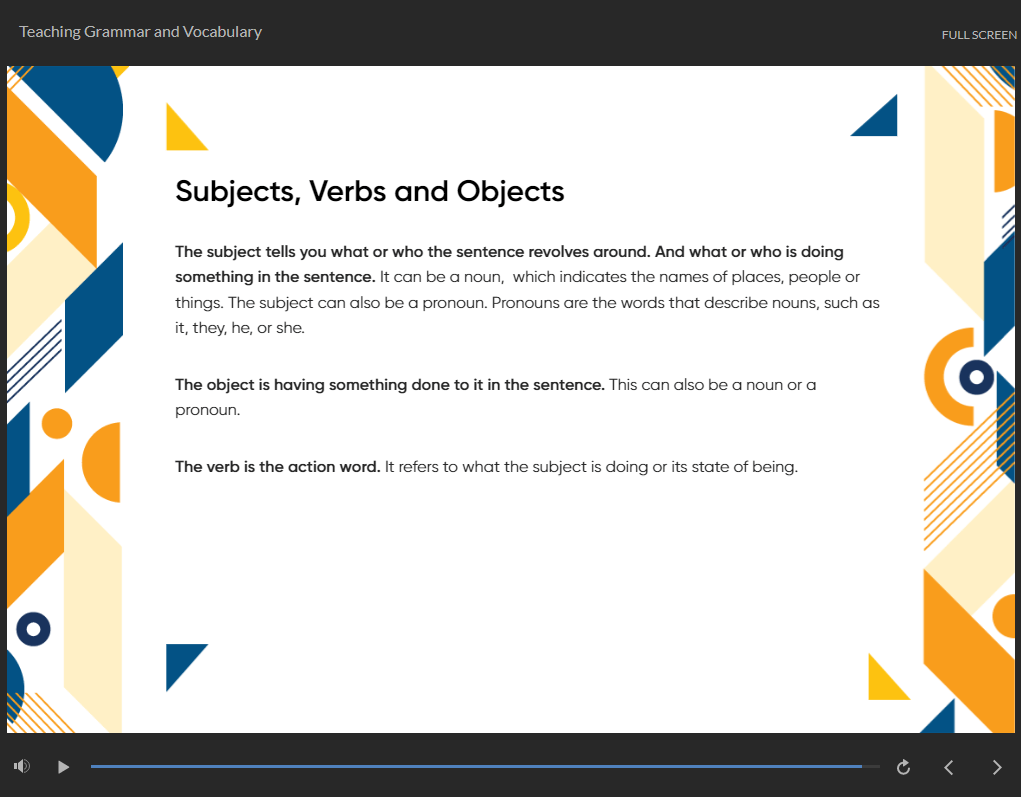Click the Subjects, Verbs and Objects heading
Viewport: 1021px width, 797px height.
coord(369,191)
